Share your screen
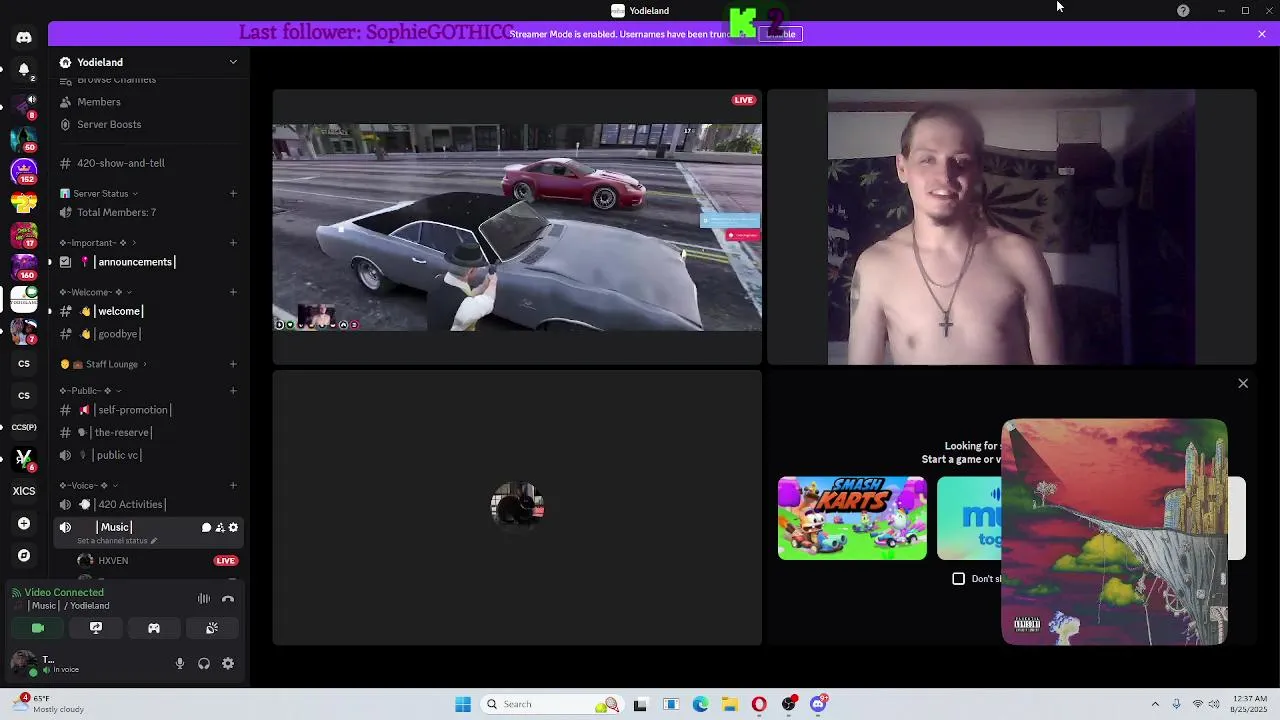 (96, 628)
